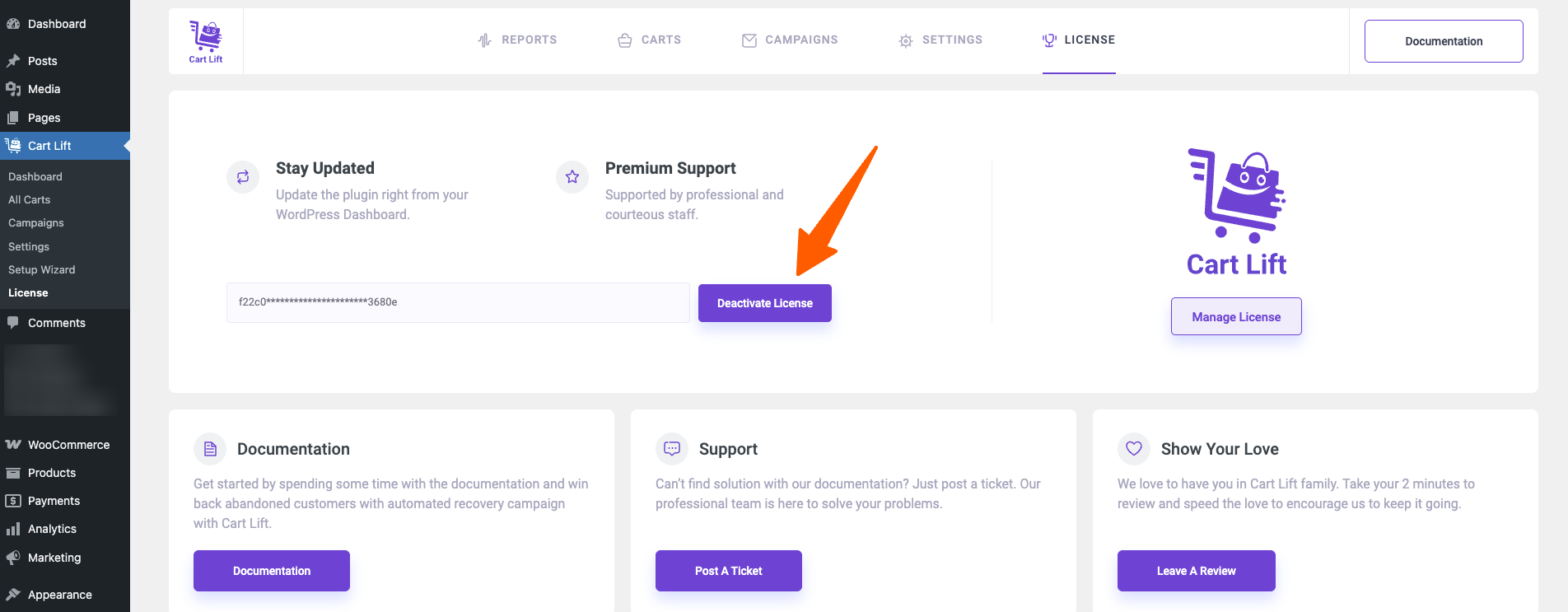Click the Leave A Review button
Image resolution: width=1568 pixels, height=612 pixels.
click(x=1197, y=571)
